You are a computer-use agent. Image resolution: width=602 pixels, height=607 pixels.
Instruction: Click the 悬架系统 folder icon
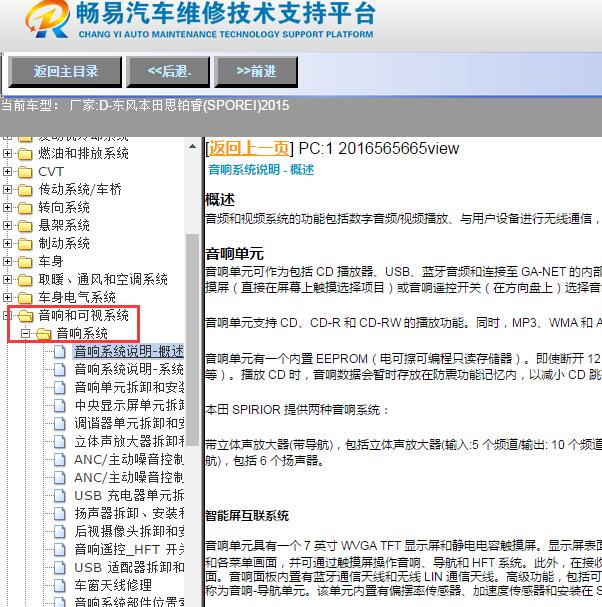click(x=25, y=226)
